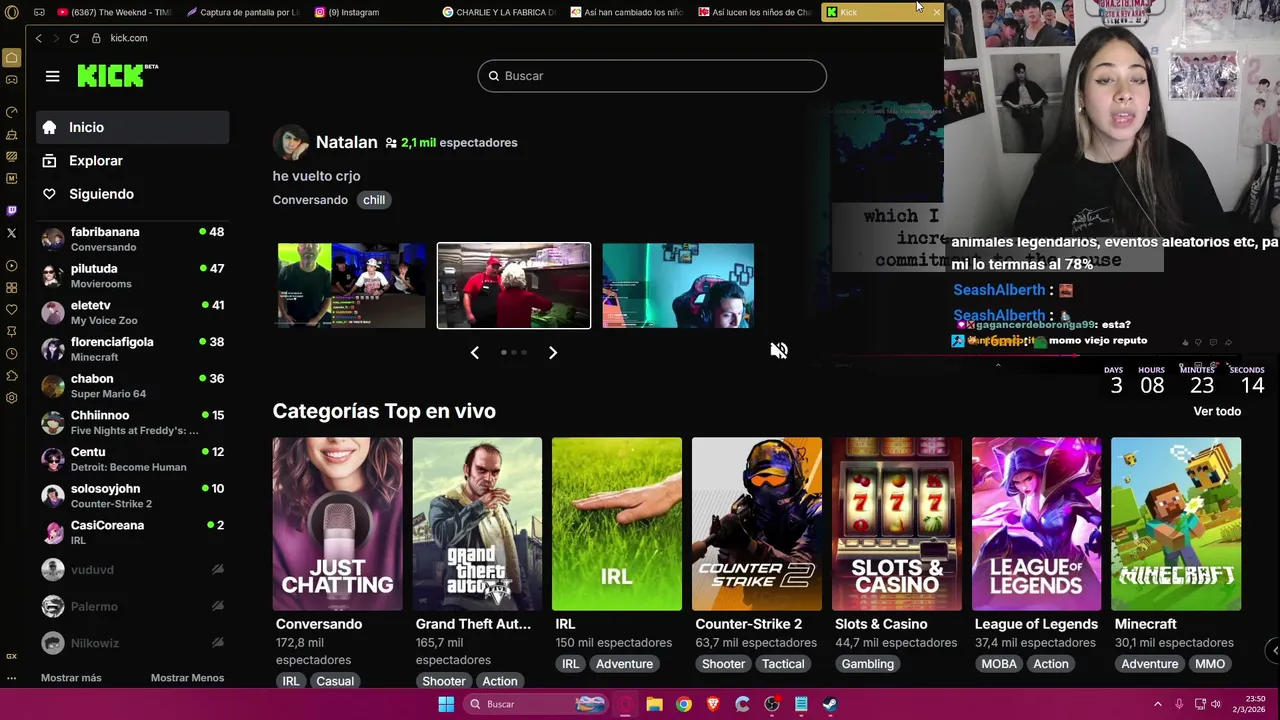Open X in Opera sidebar

tap(11, 233)
